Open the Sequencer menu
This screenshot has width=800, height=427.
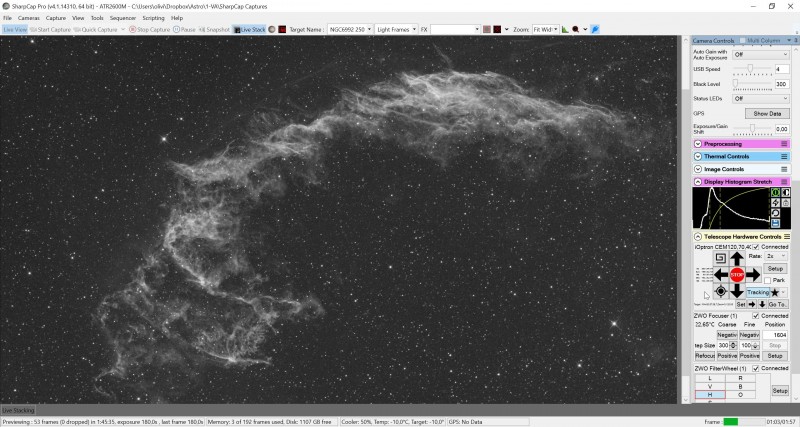pos(123,18)
